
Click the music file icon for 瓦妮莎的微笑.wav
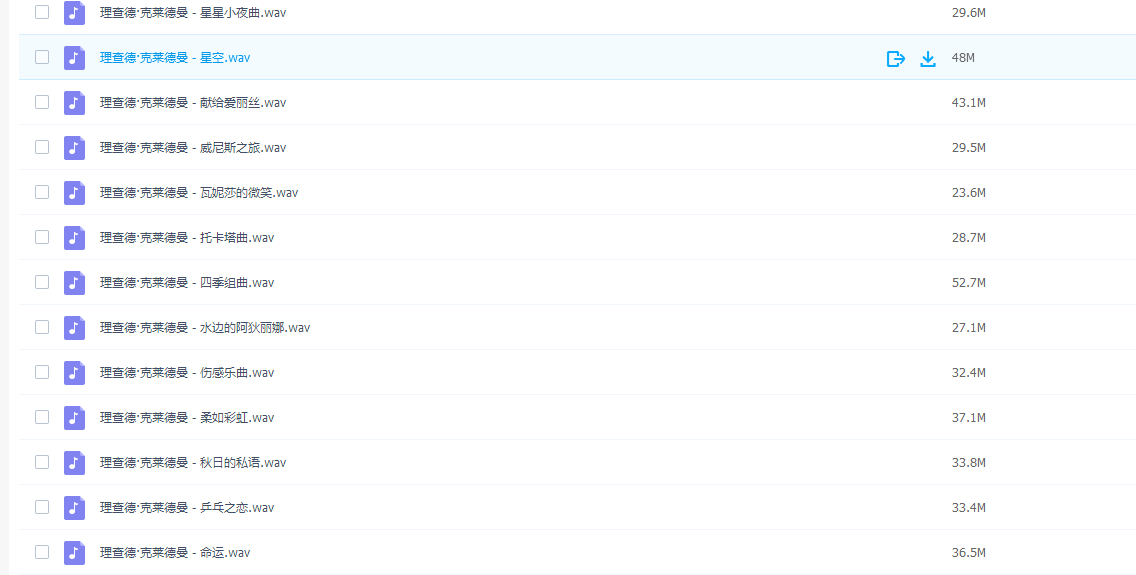74,192
